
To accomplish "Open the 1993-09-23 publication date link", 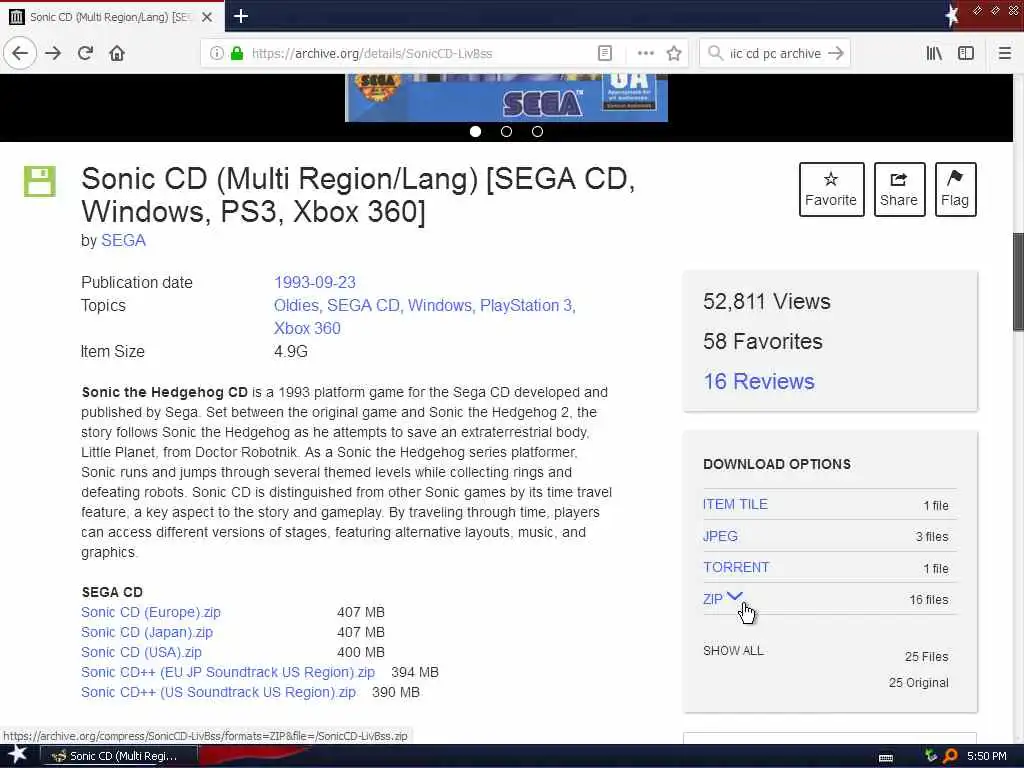I will click(315, 282).
